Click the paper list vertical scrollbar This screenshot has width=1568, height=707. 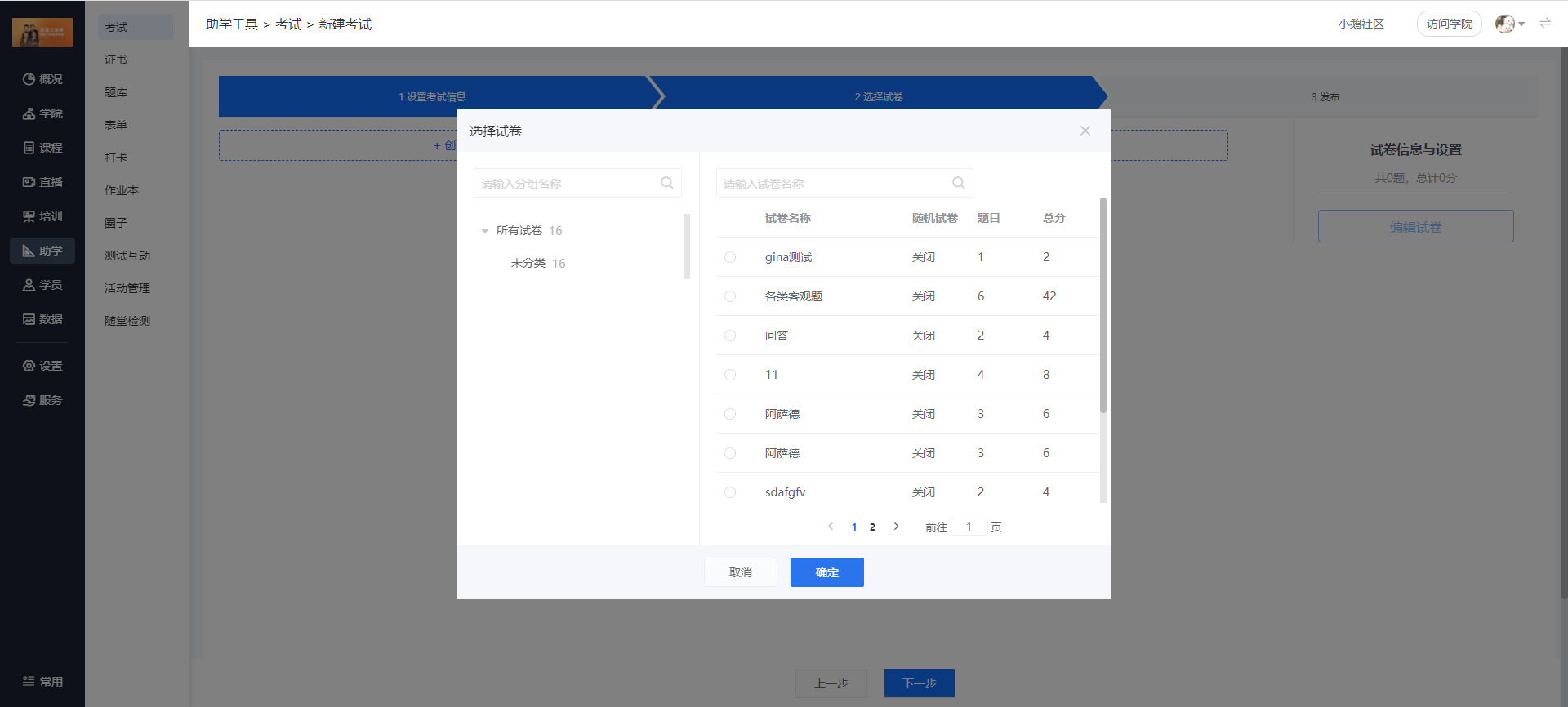coord(1102,305)
